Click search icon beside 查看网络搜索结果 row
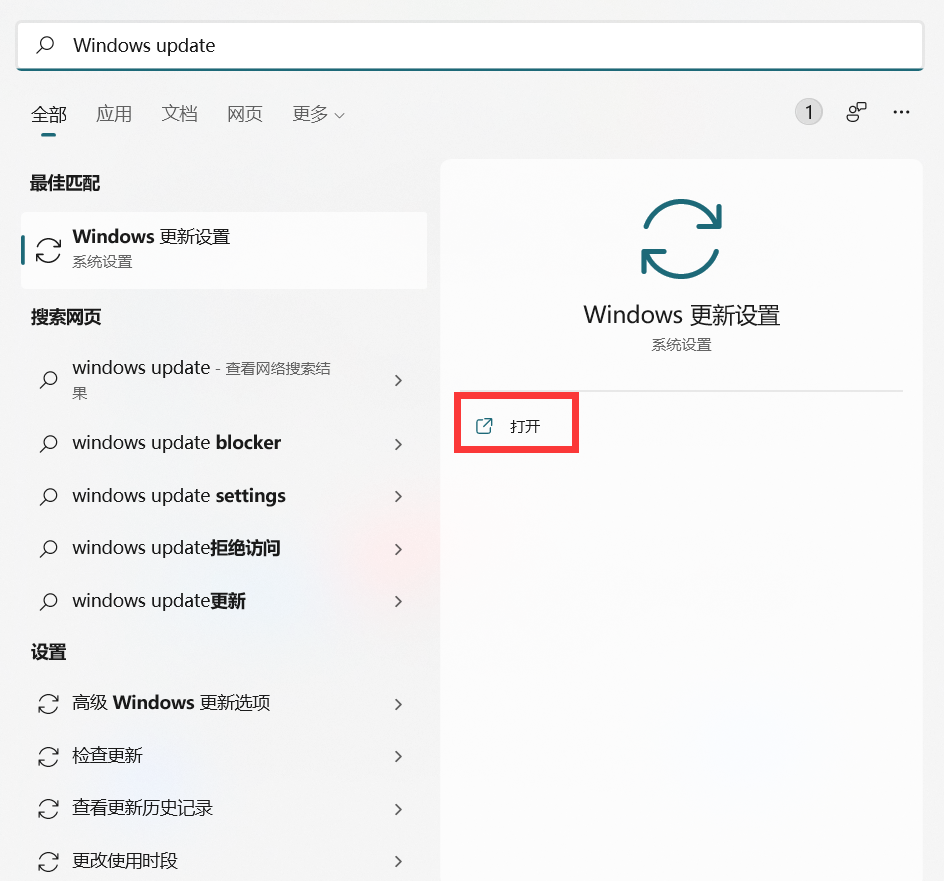The height and width of the screenshot is (881, 944). click(48, 379)
